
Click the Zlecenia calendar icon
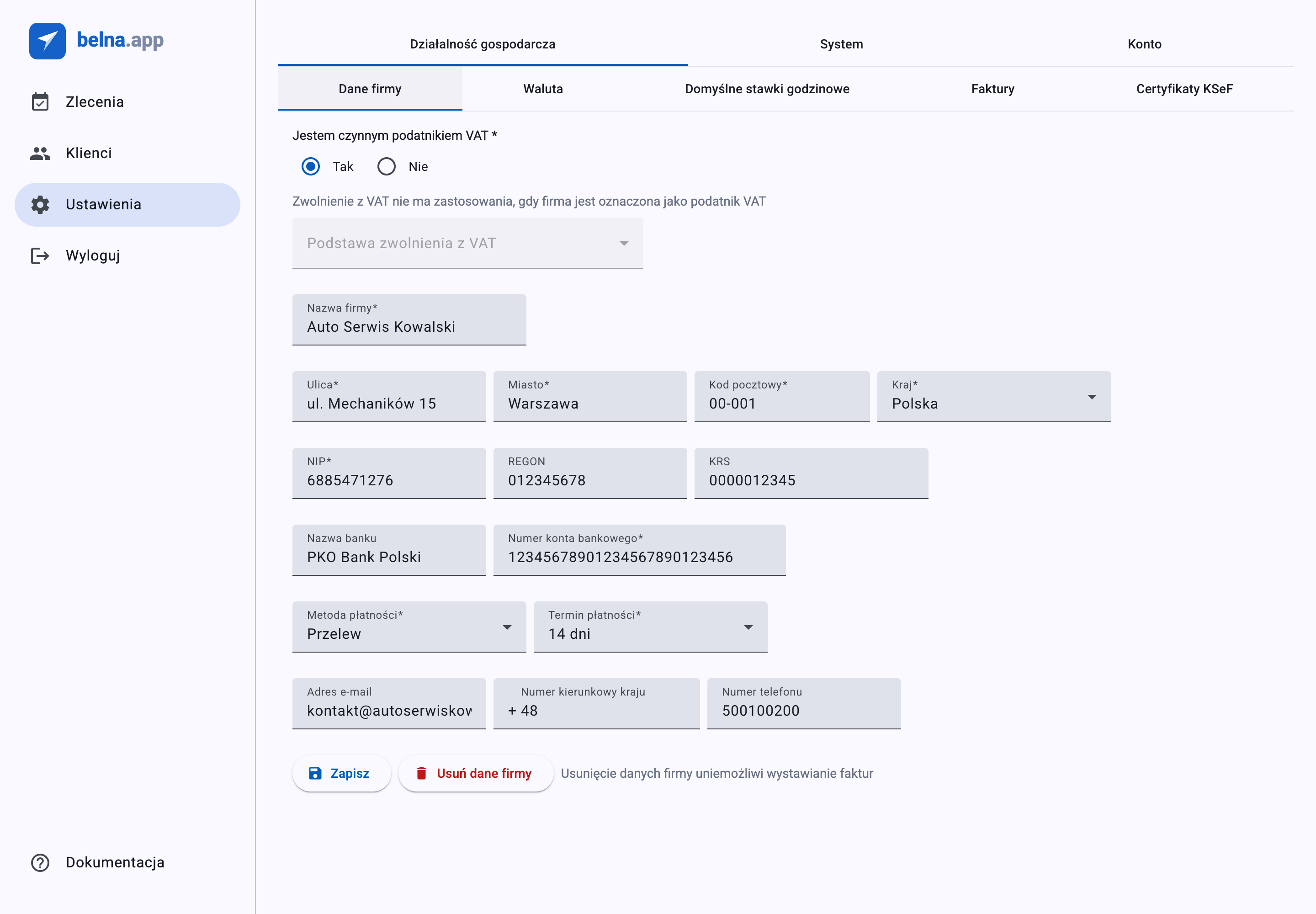click(x=40, y=102)
